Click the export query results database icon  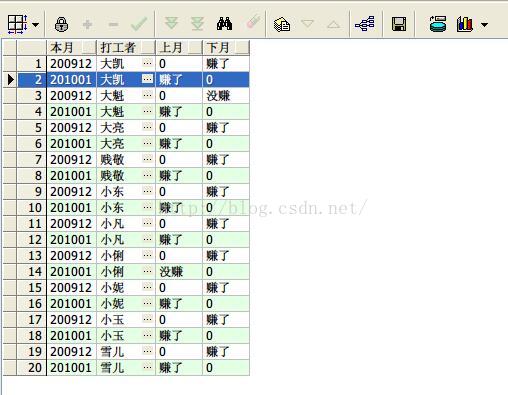tap(437, 24)
